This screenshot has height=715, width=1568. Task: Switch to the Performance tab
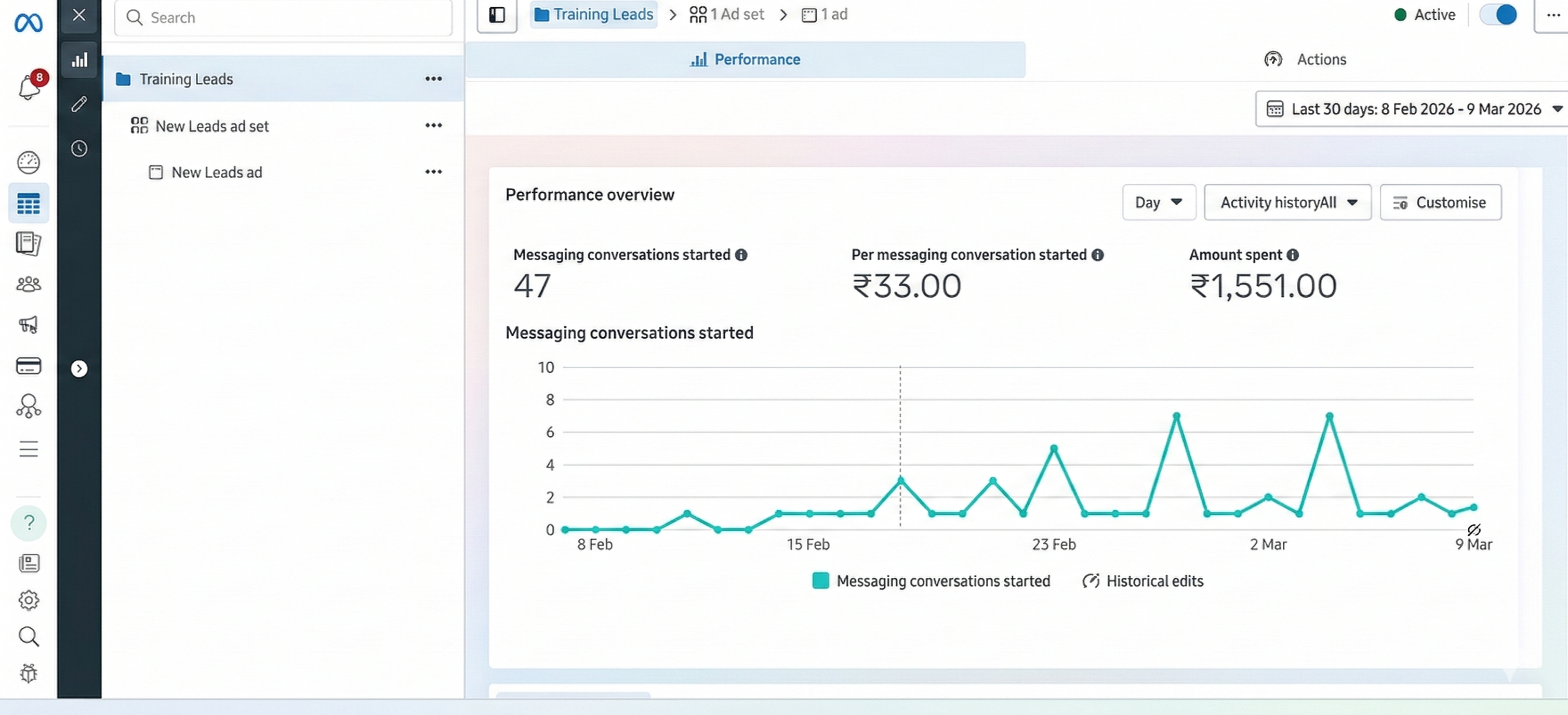[x=745, y=60]
